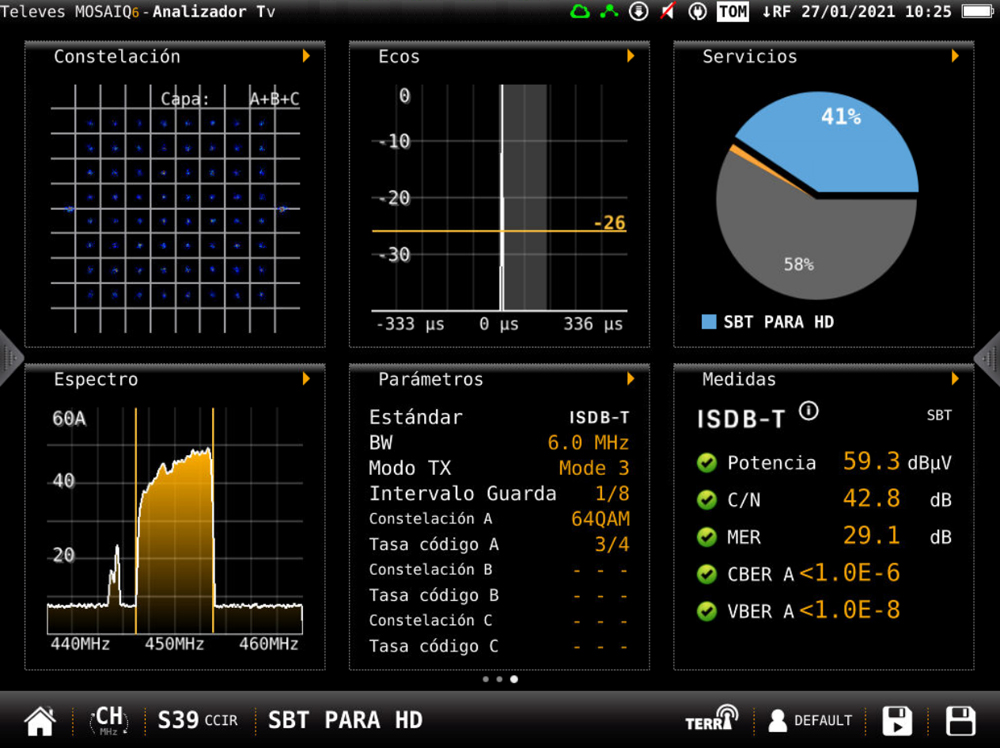Open the Ecos panel title
This screenshot has width=1000, height=748.
[399, 57]
